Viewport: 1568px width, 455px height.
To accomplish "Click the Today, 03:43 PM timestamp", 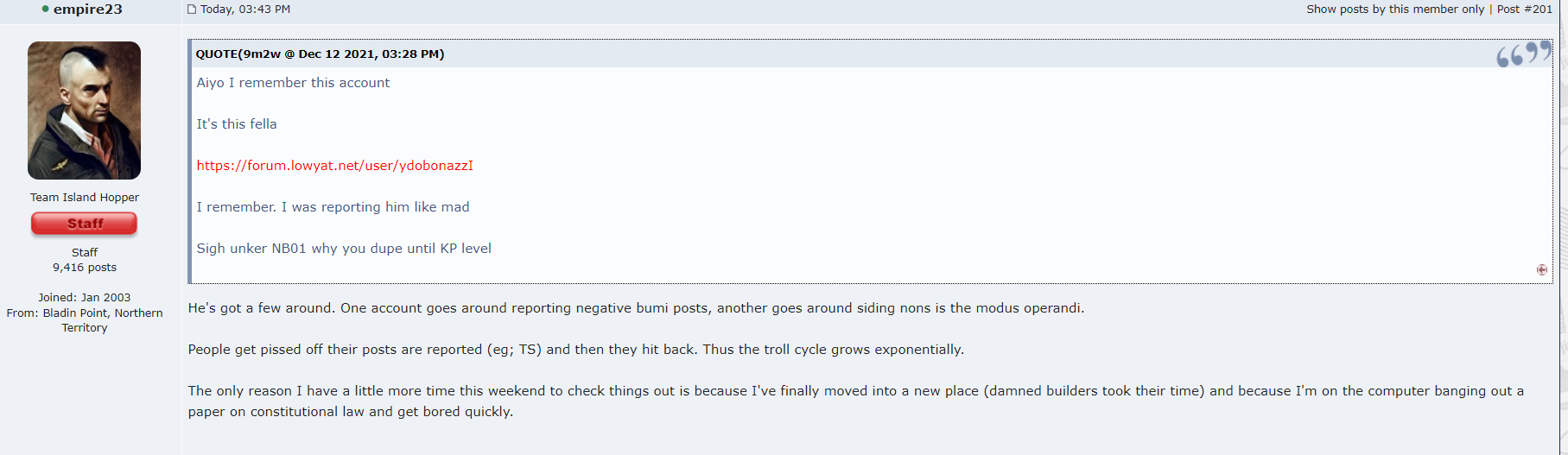I will click(245, 9).
